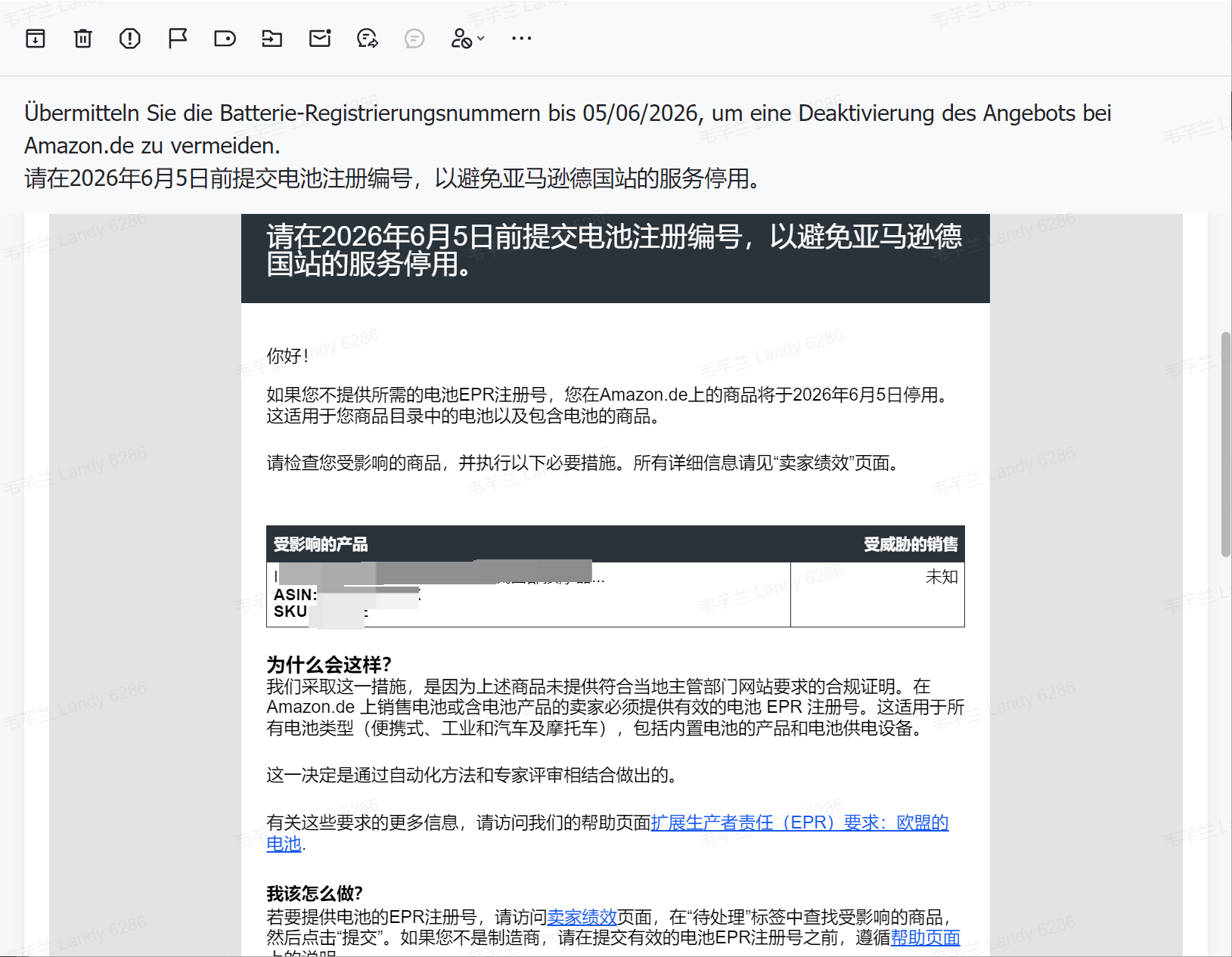Click the 受影响的产品 table header
The height and width of the screenshot is (957, 1232).
click(x=321, y=544)
